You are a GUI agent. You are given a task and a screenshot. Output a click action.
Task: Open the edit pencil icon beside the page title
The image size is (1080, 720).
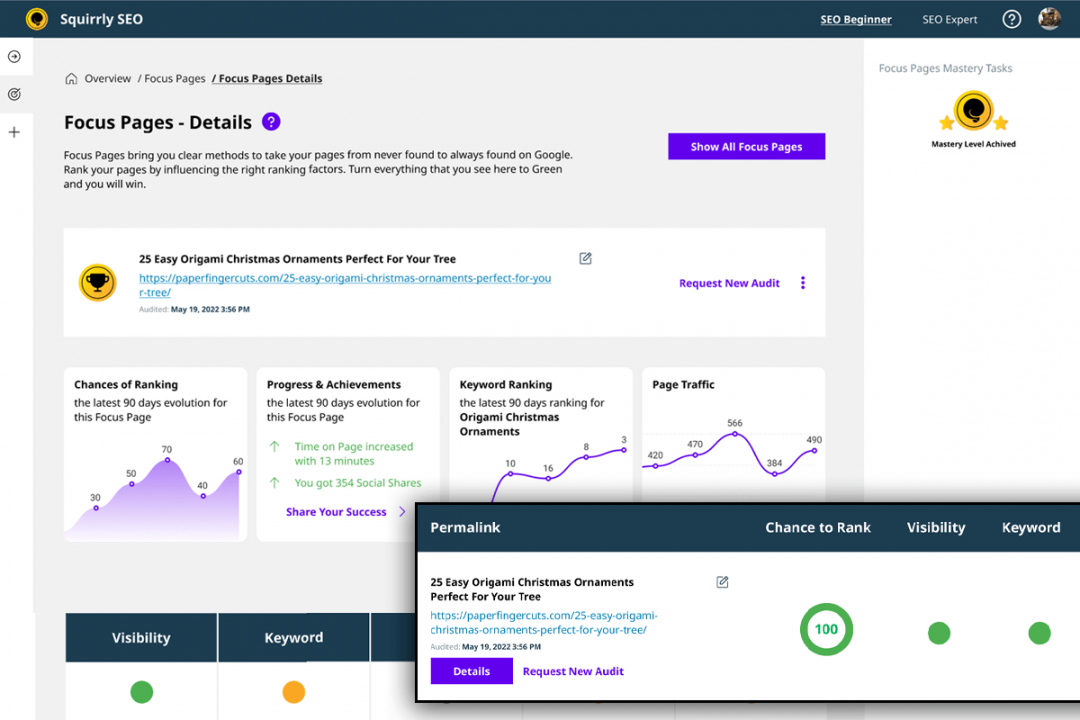(584, 258)
